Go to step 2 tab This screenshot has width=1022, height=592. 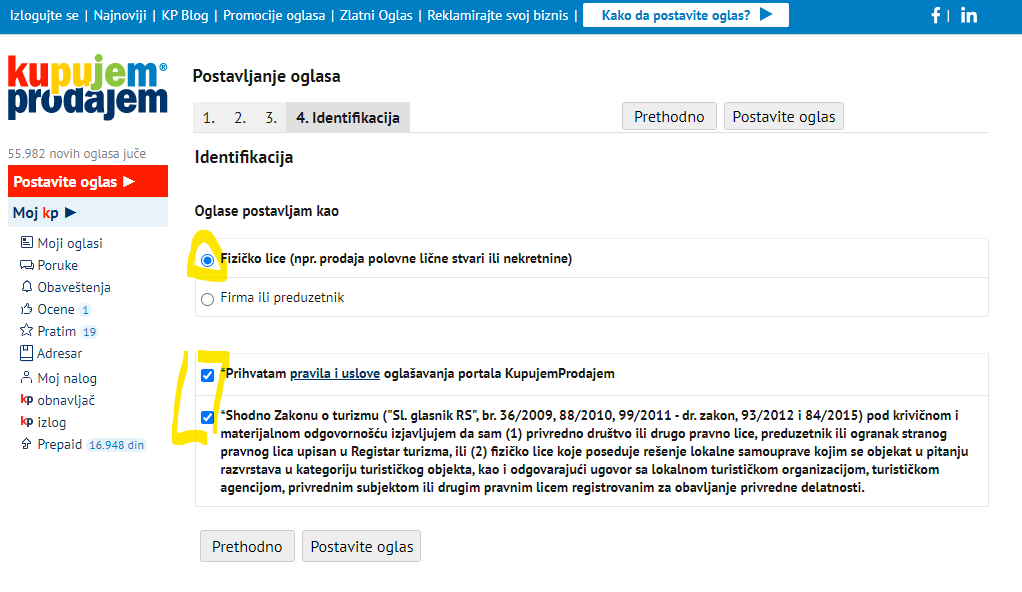tap(240, 118)
